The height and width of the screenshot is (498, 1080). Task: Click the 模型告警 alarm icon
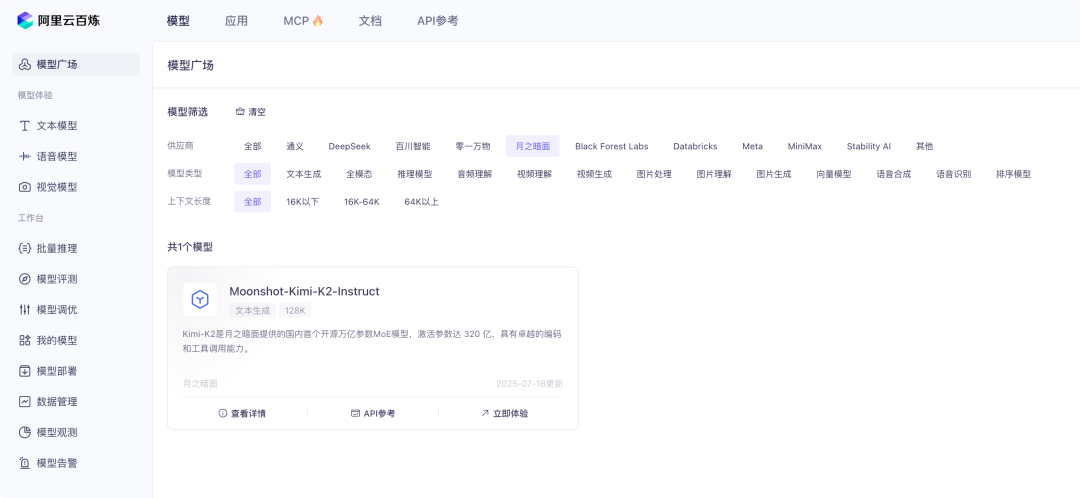[x=25, y=463]
